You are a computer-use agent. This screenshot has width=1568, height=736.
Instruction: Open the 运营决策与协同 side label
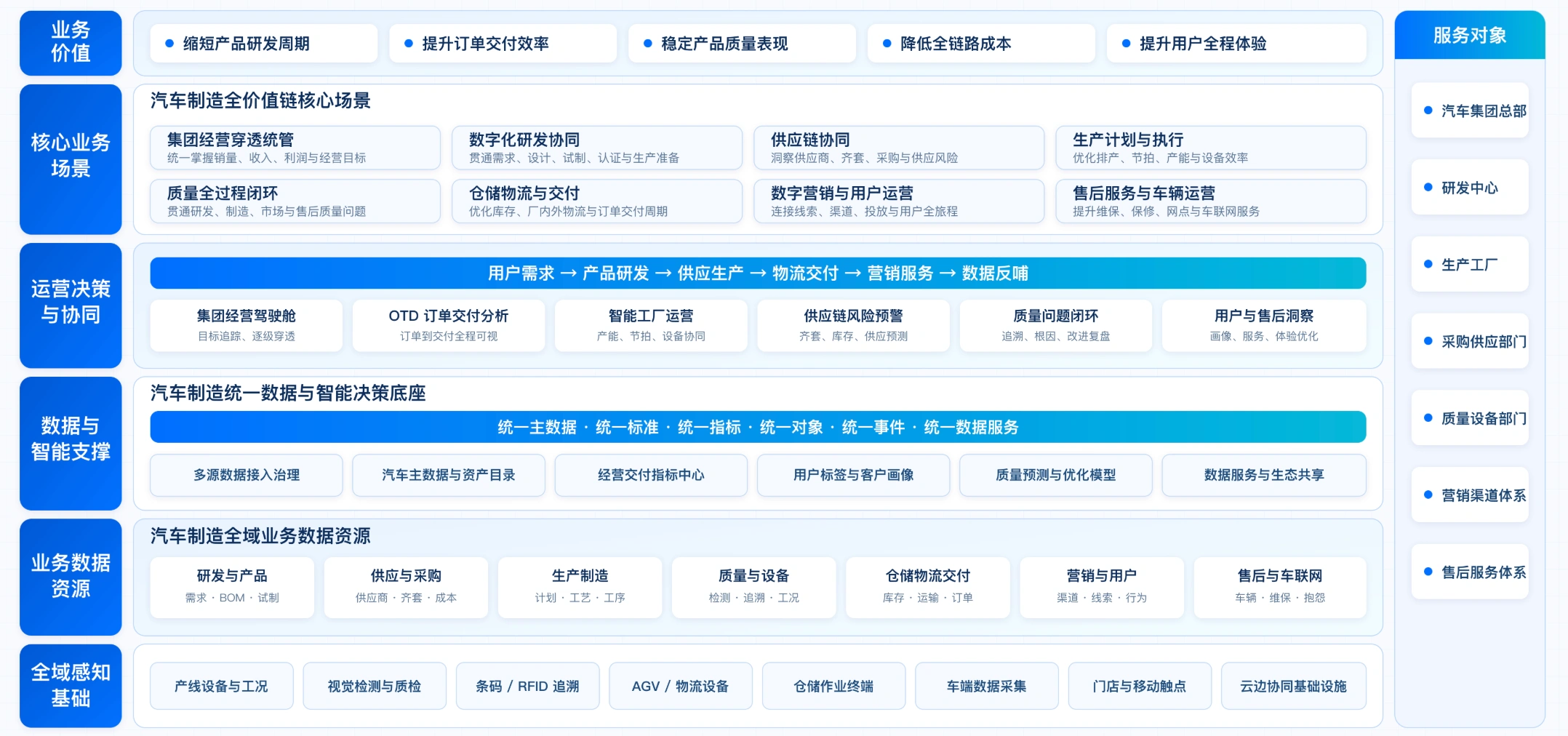(x=71, y=305)
